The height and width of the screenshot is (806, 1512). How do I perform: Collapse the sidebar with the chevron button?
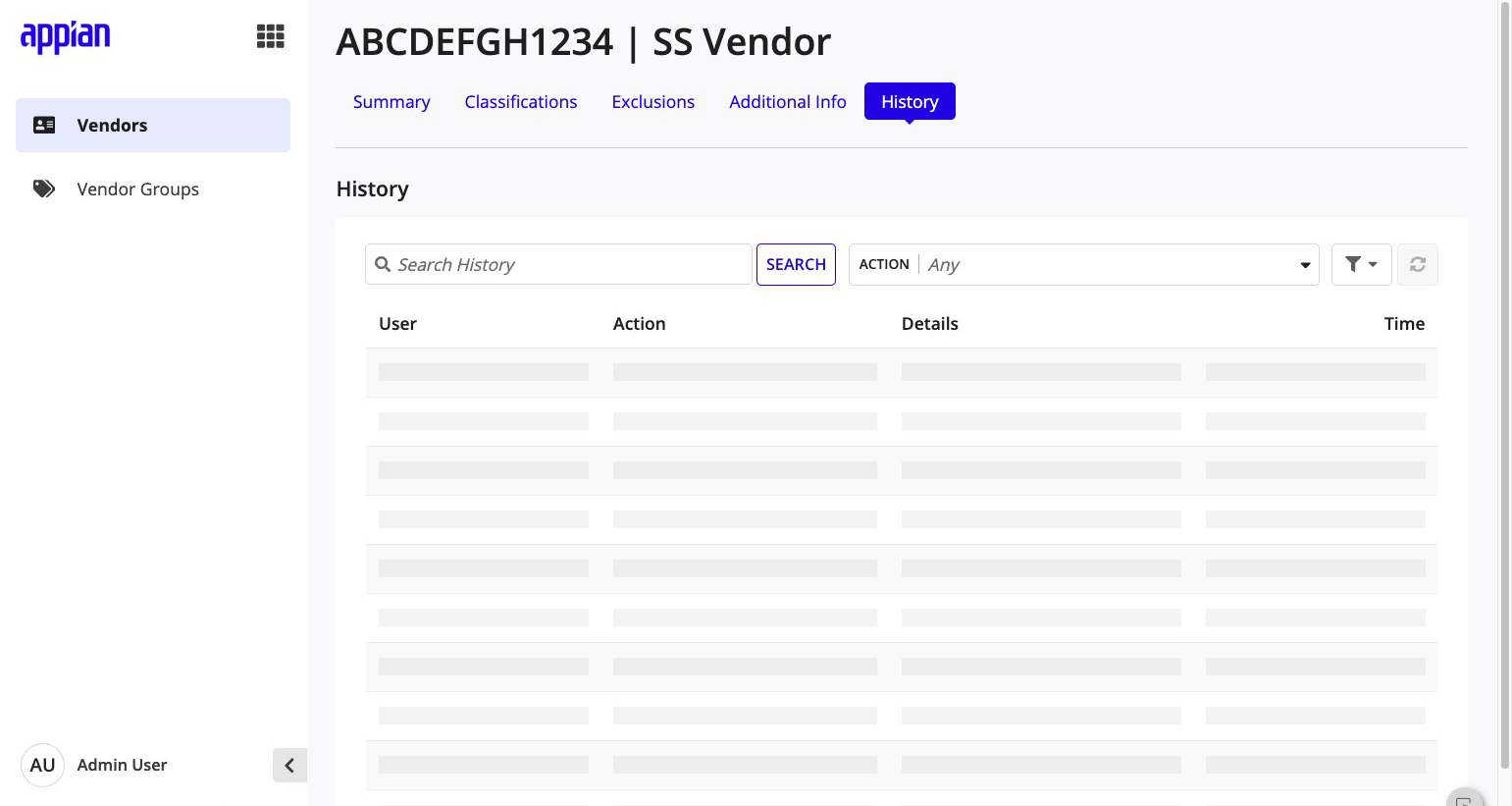click(289, 765)
